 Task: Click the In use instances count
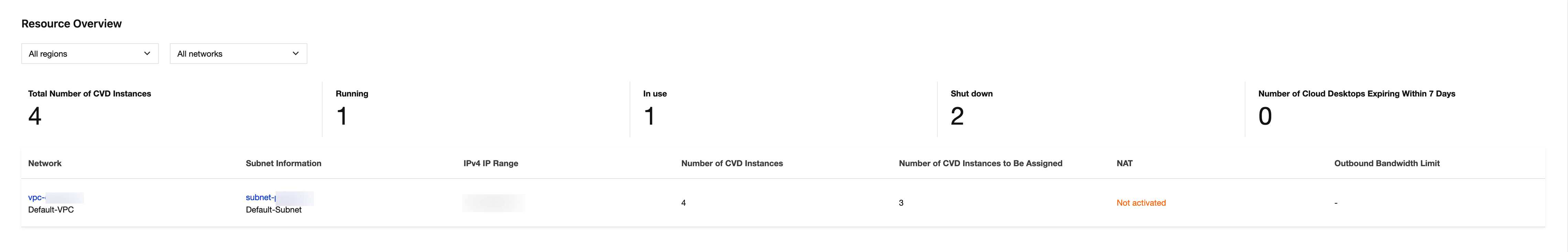point(650,116)
